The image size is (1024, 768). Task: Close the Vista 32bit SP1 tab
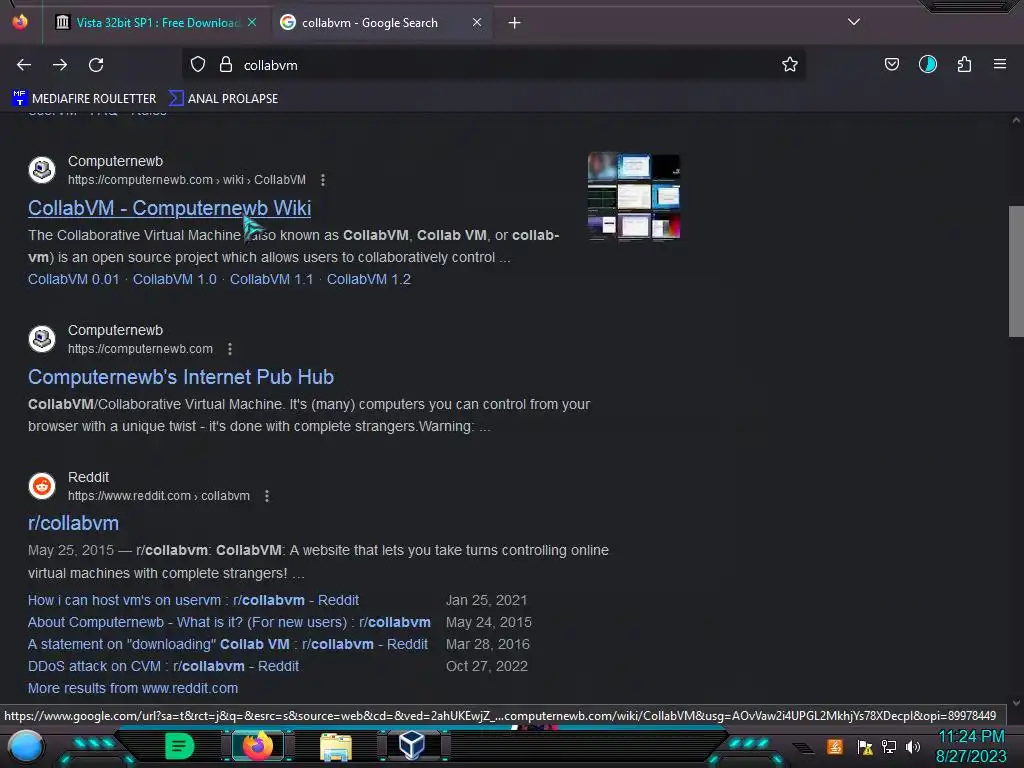click(252, 22)
